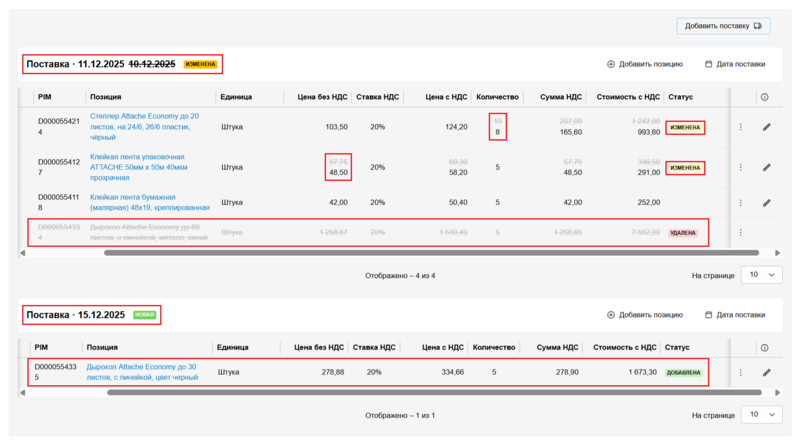This screenshot has height=446, width=800.
Task: Expand page size dropdown under second table
Action: (x=761, y=414)
